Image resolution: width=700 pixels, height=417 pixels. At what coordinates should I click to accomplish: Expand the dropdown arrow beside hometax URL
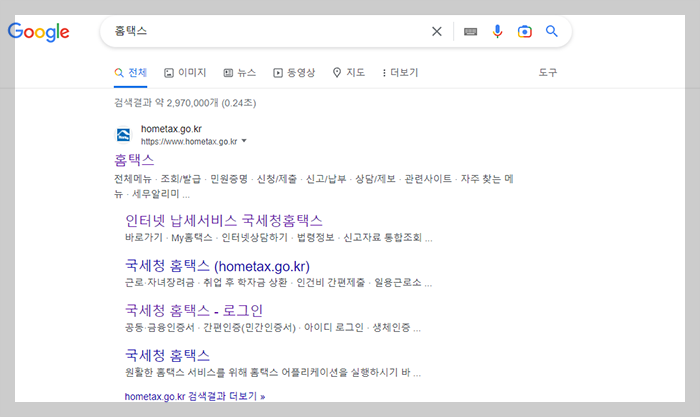coord(244,141)
